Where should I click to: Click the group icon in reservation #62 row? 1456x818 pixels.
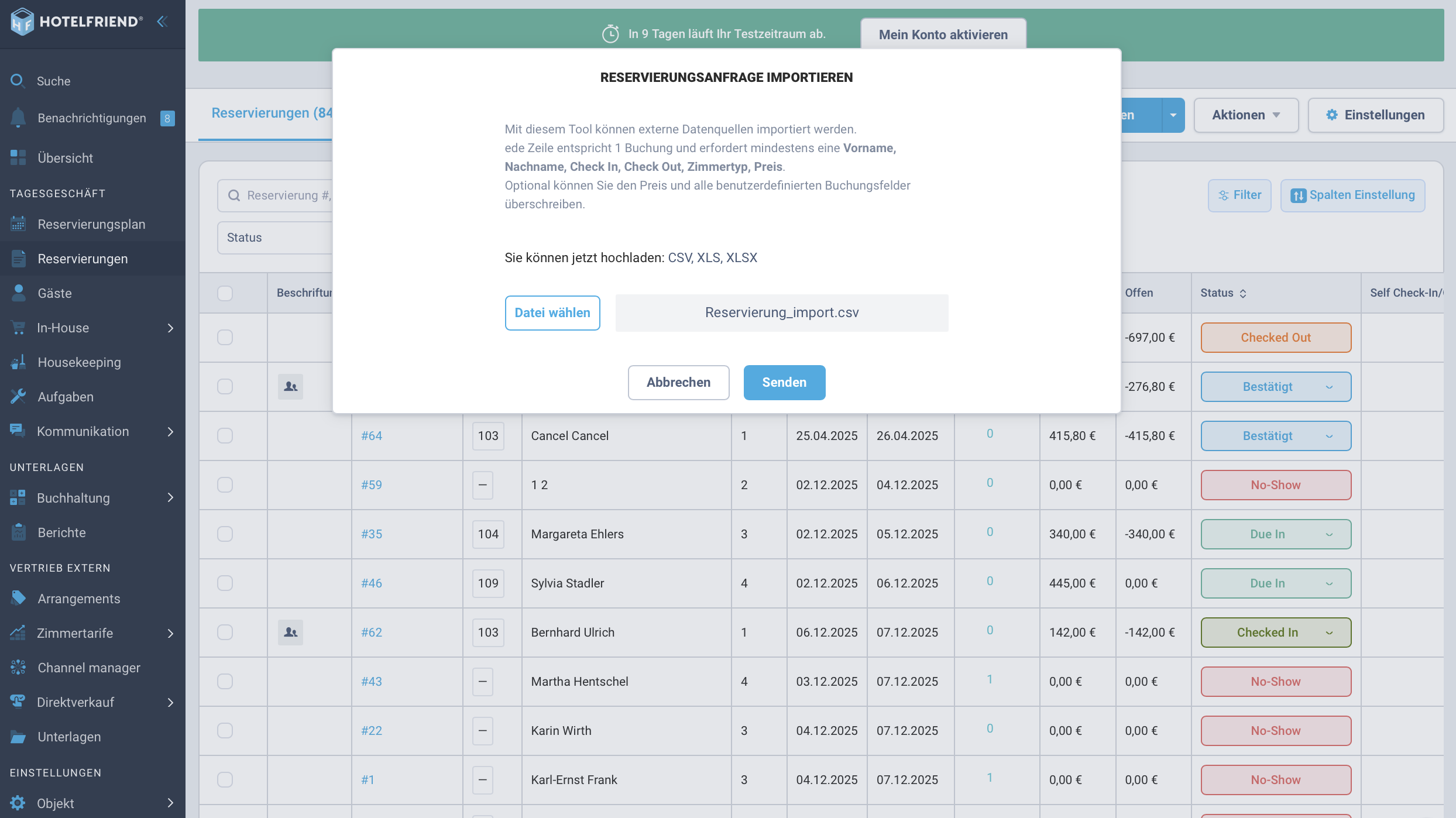click(290, 632)
